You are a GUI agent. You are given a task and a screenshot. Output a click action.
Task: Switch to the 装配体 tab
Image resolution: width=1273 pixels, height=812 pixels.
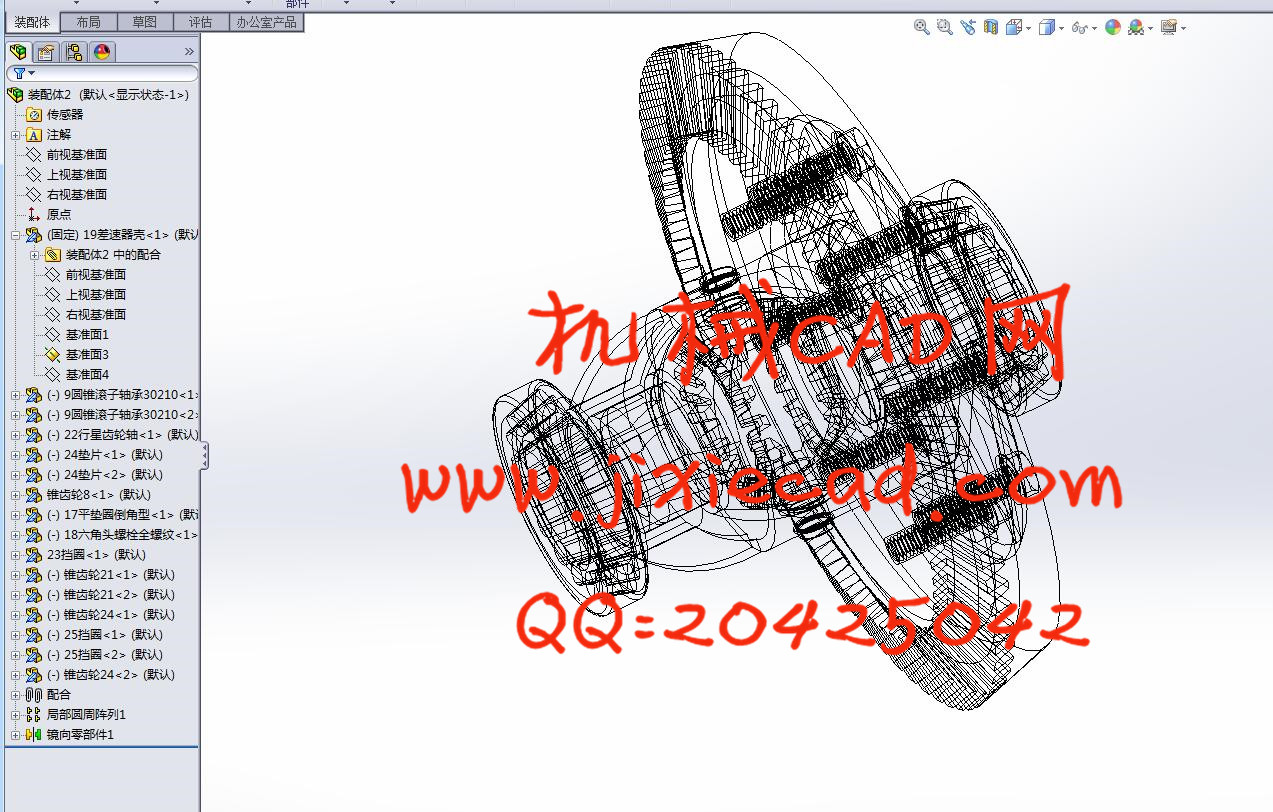point(31,22)
